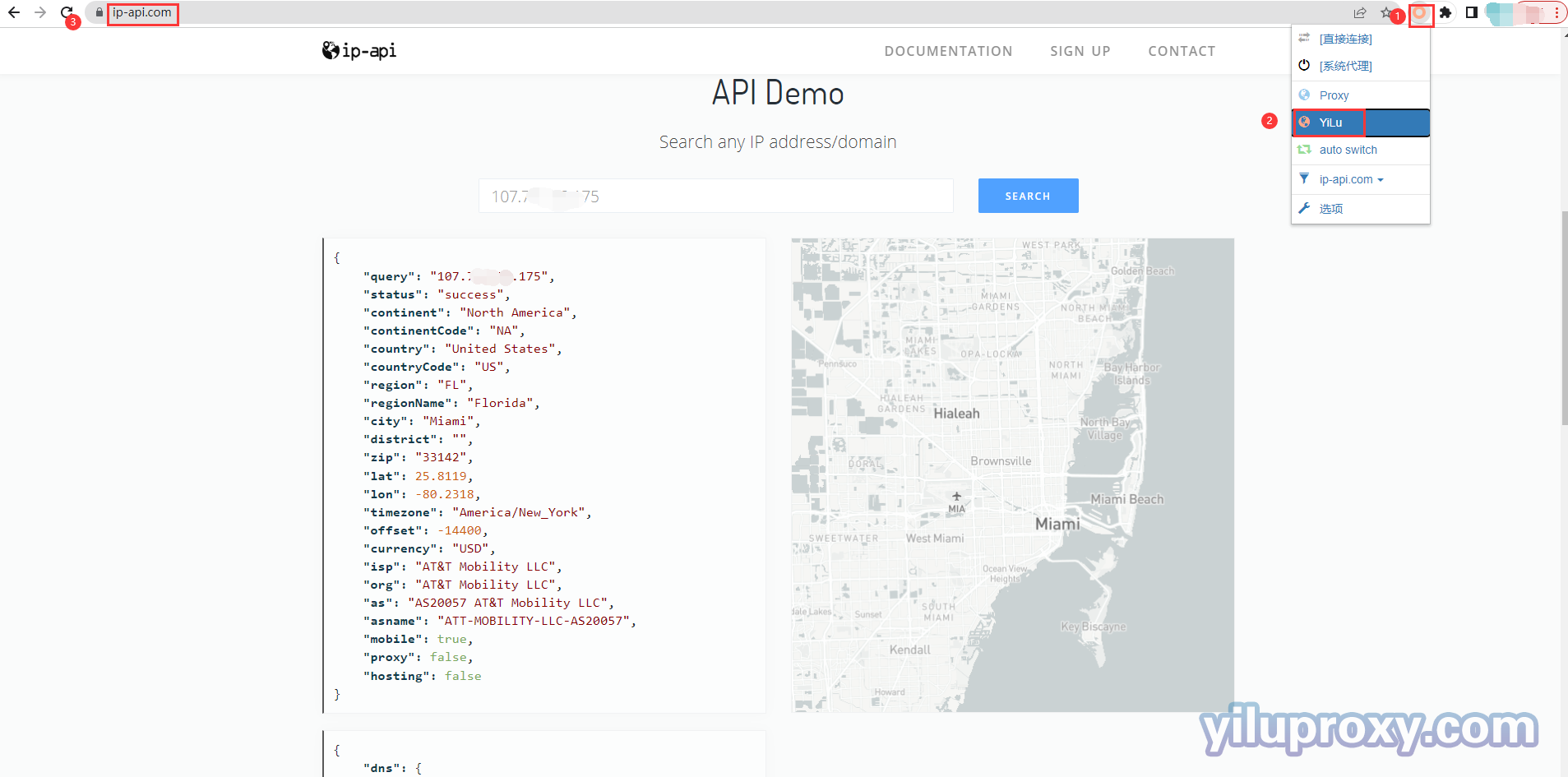
Task: Click the "API Demo" heading
Action: click(778, 93)
